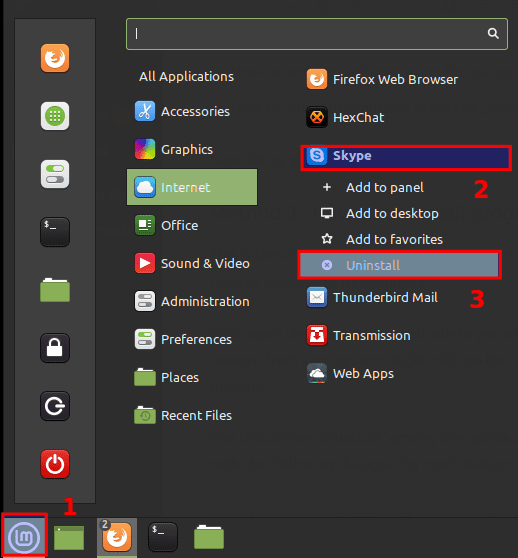Select the Internet category
This screenshot has height=558, width=518.
pos(192,187)
